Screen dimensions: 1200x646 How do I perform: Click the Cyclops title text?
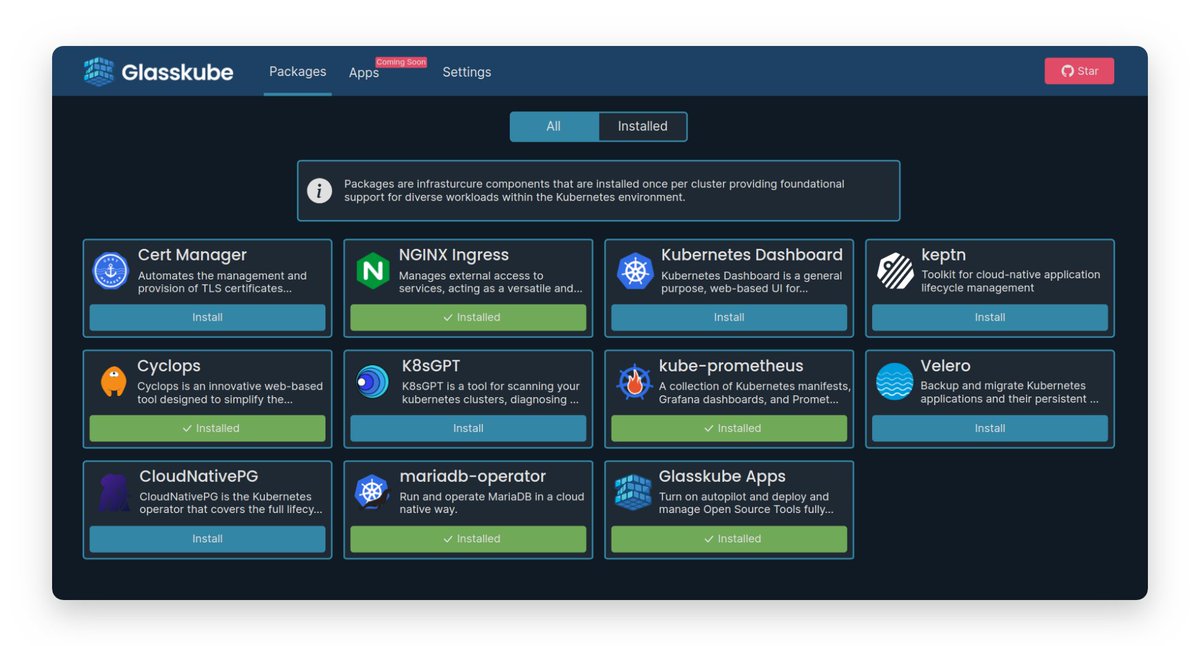[x=169, y=366]
